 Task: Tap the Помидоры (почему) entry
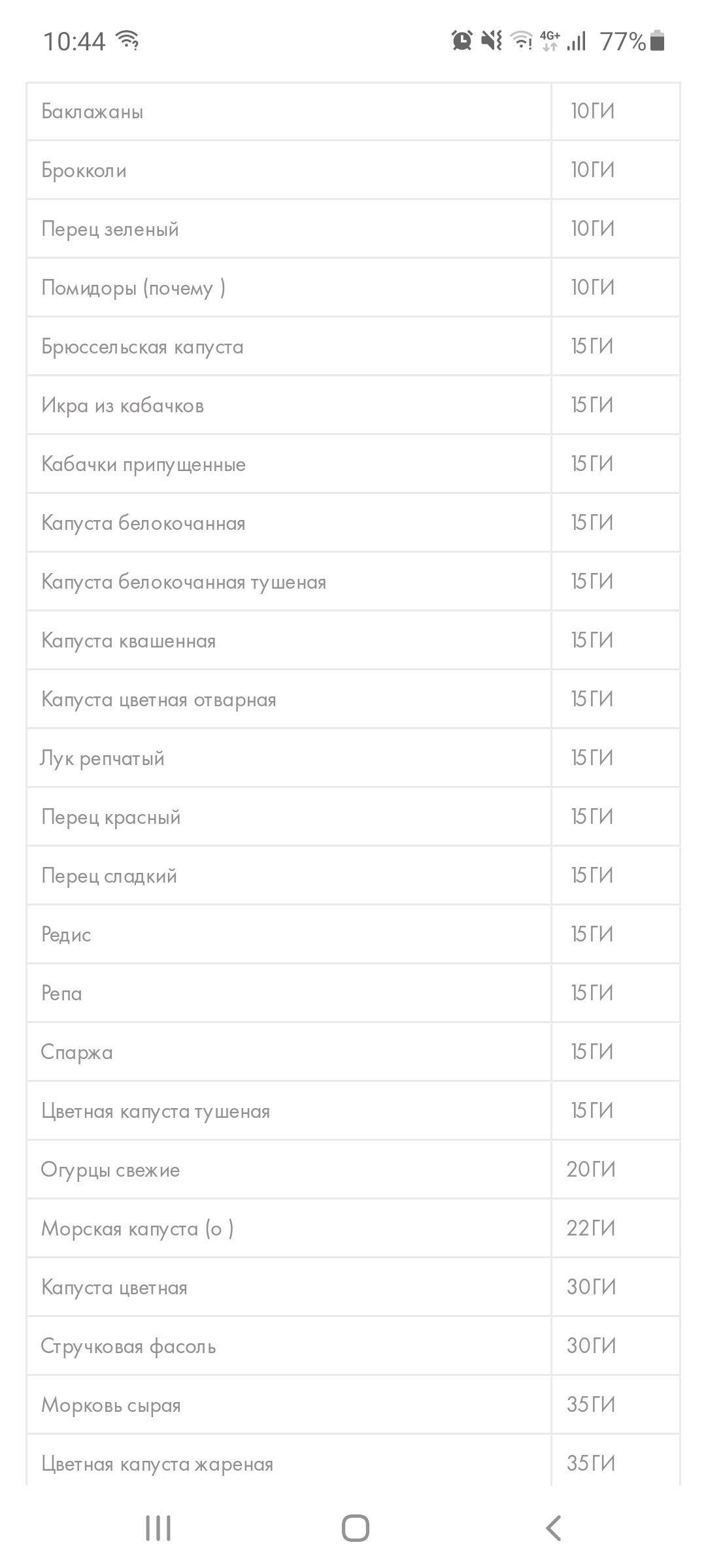pyautogui.click(x=133, y=288)
